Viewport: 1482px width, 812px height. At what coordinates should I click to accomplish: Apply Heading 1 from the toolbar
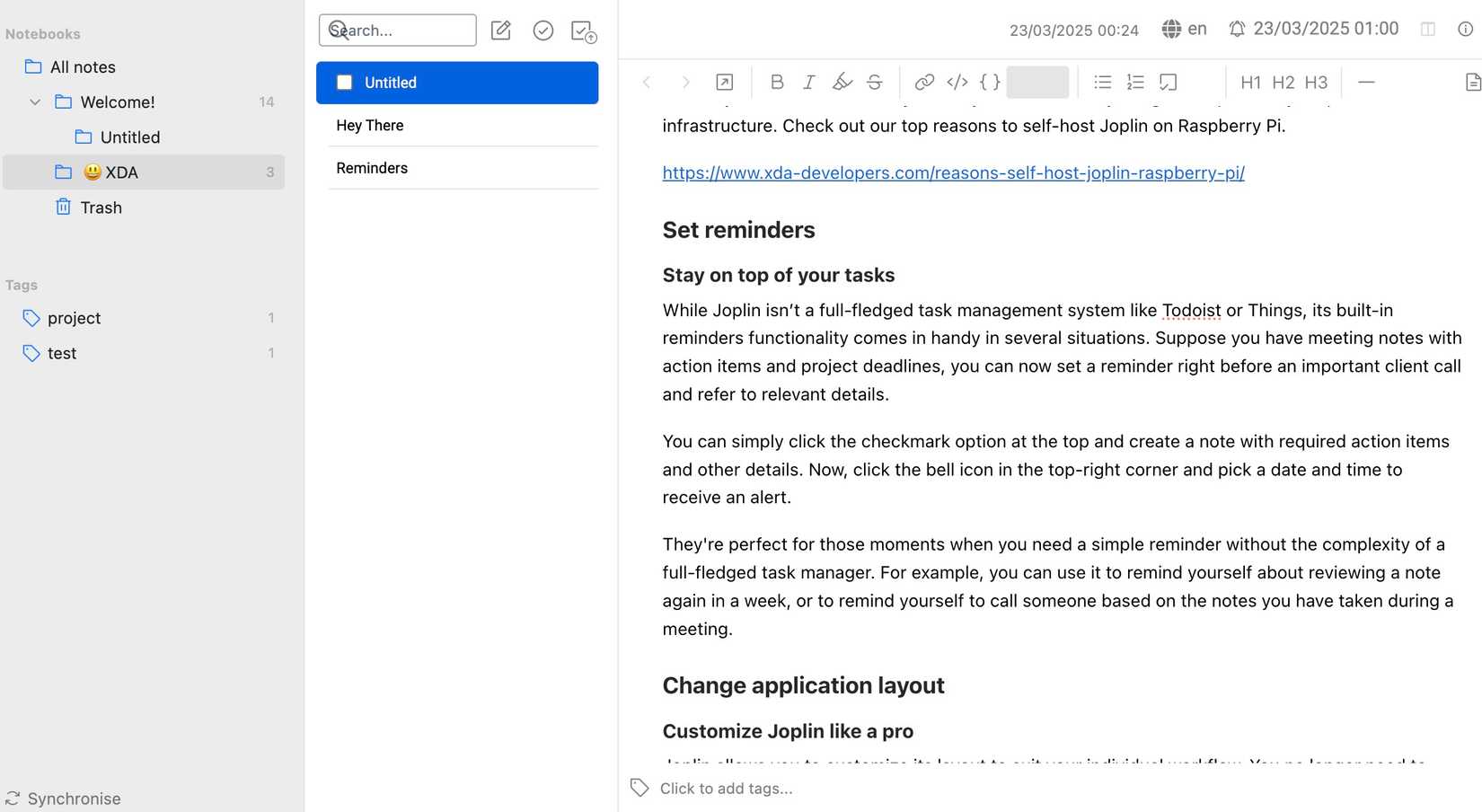pos(1250,82)
